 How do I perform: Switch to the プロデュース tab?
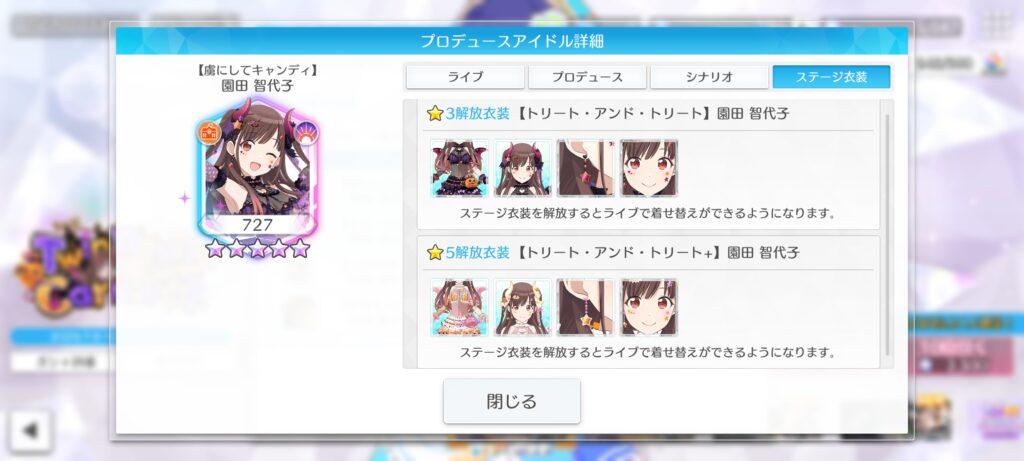pos(587,76)
